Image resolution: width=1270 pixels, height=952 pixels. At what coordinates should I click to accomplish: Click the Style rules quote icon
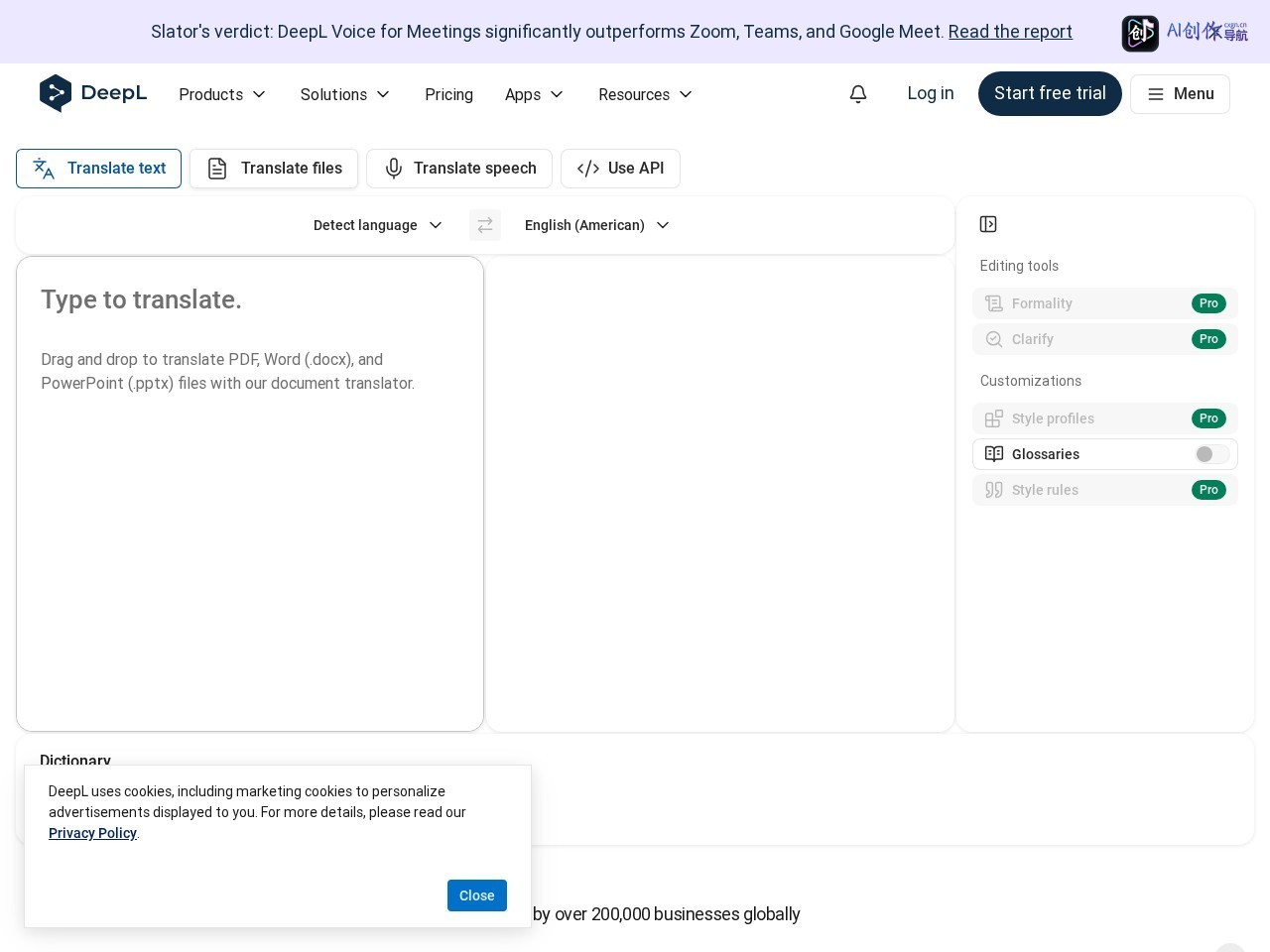(x=994, y=490)
